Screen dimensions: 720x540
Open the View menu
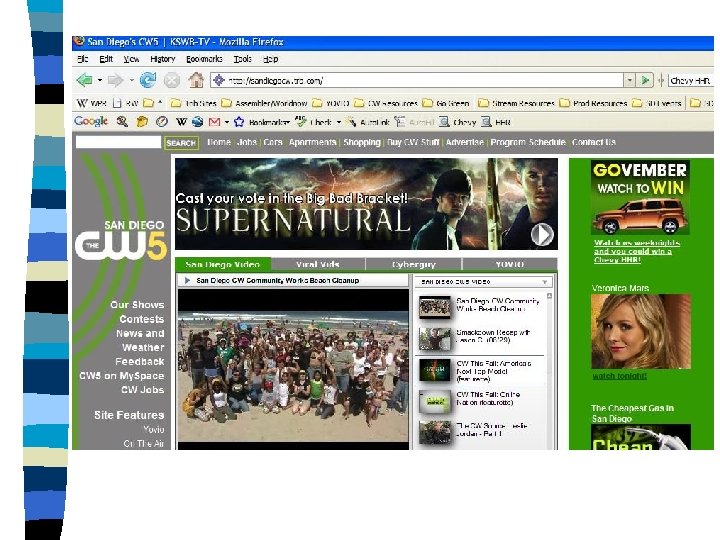131,59
